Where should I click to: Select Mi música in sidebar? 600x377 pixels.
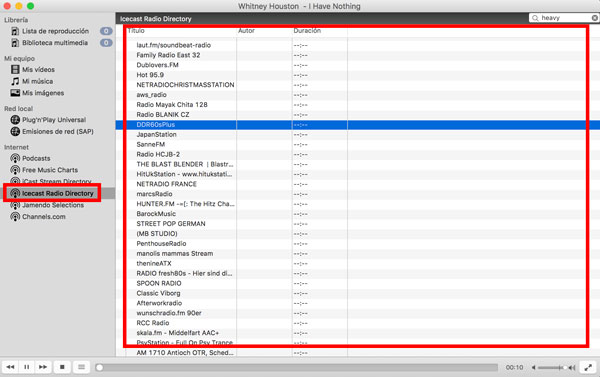tap(38, 81)
